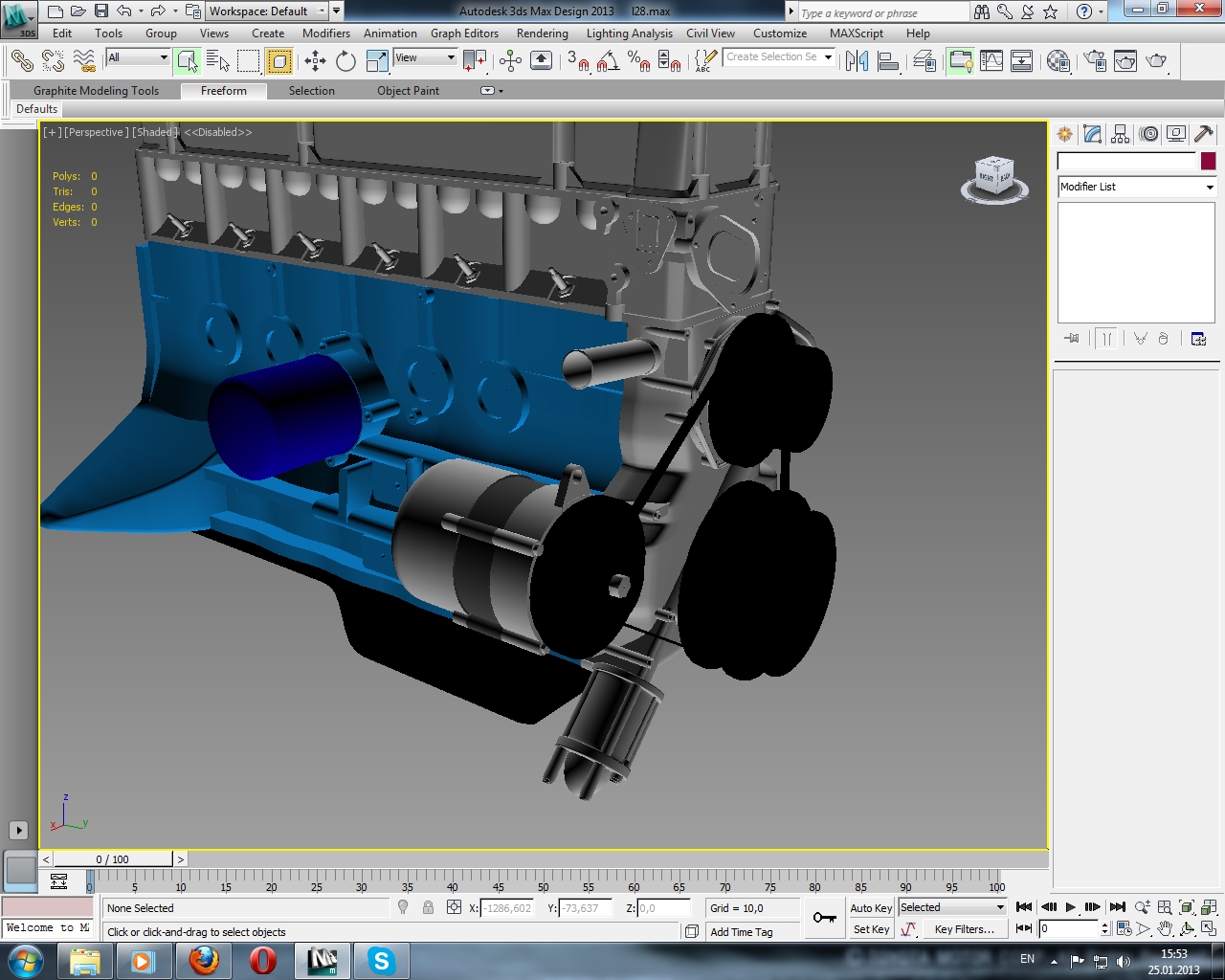The width and height of the screenshot is (1225, 980).
Task: Launch Skype from the taskbar
Action: click(x=382, y=961)
